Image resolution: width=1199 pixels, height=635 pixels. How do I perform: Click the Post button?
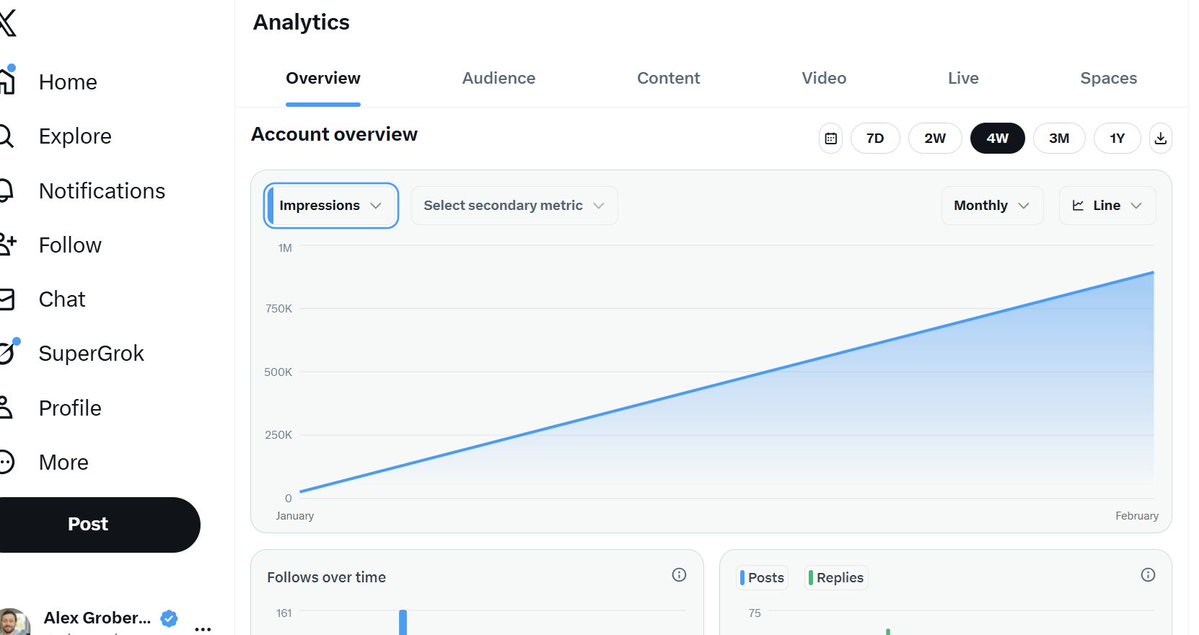98,524
